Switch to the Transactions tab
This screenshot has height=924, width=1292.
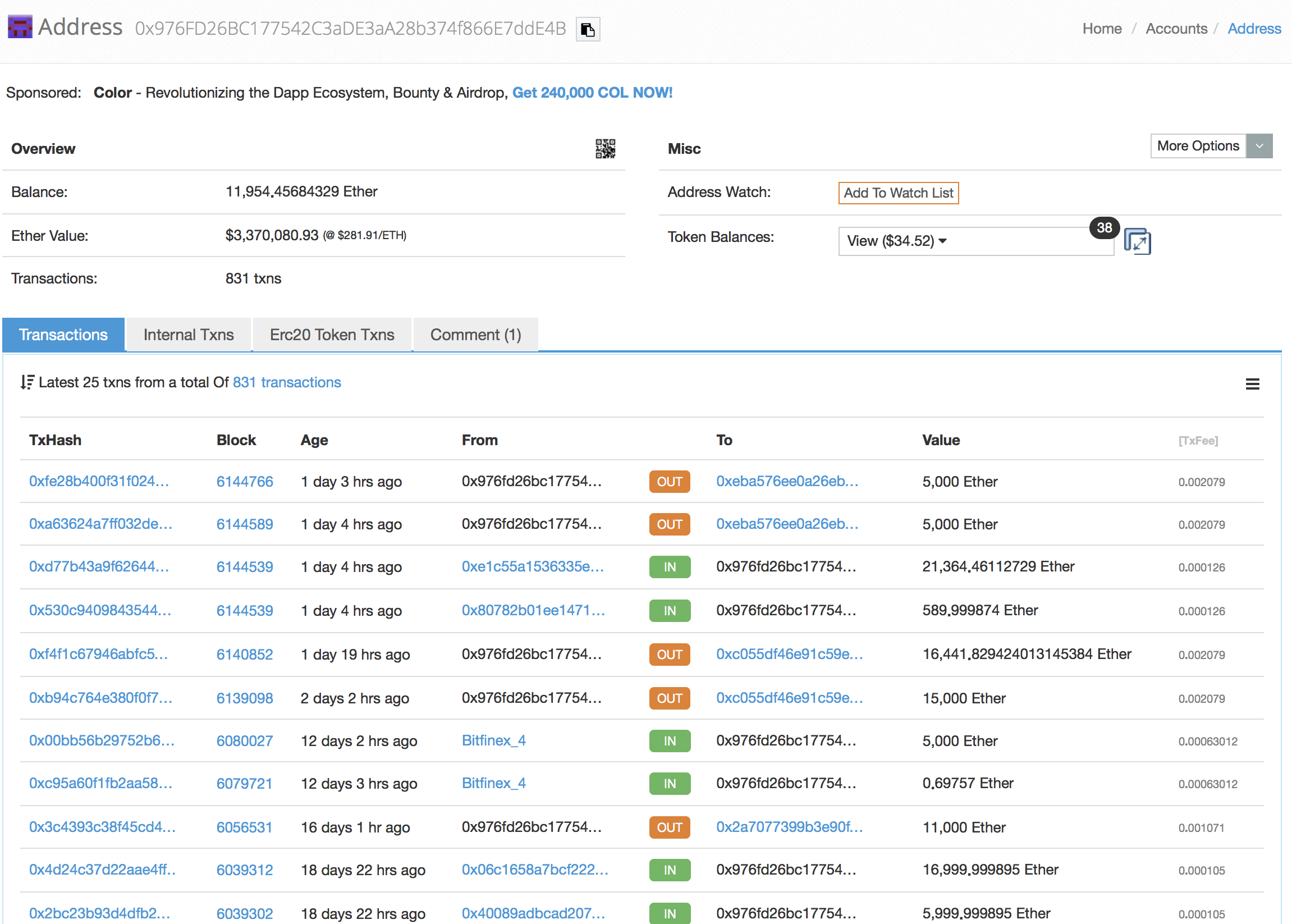[63, 335]
